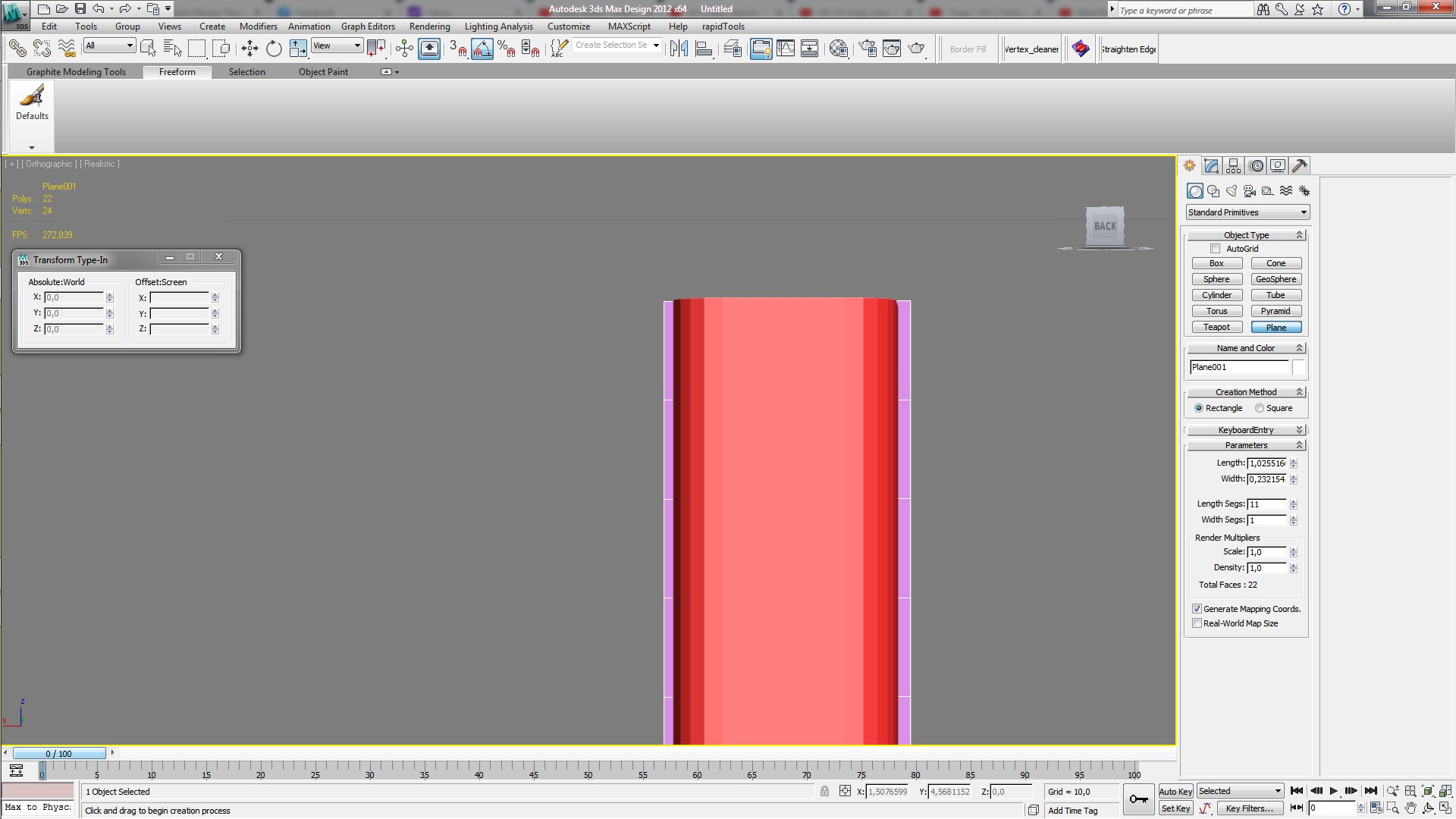This screenshot has width=1456, height=819.
Task: Select the Move transform tool
Action: 249,49
